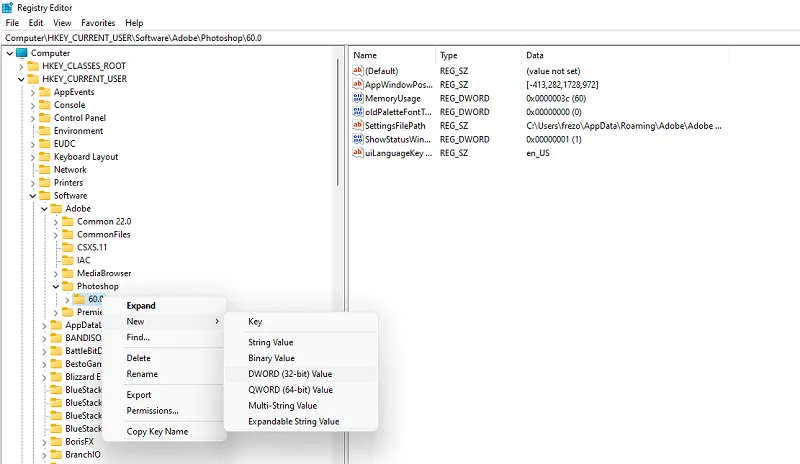
Task: Select Delete in the context menu
Action: pos(164,358)
